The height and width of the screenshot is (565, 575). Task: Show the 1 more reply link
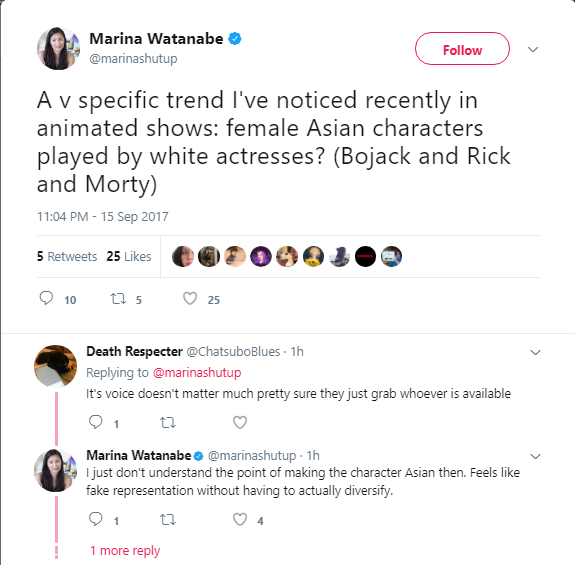pyautogui.click(x=125, y=551)
